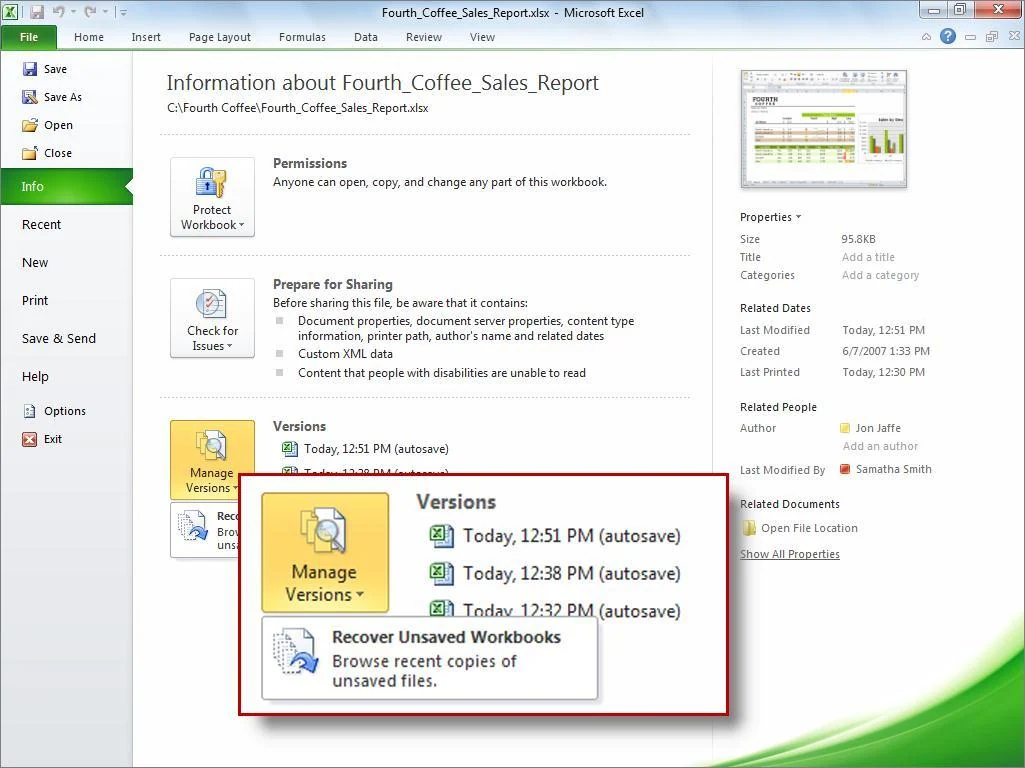Click the Open File Location link
The width and height of the screenshot is (1025, 768).
(x=799, y=528)
